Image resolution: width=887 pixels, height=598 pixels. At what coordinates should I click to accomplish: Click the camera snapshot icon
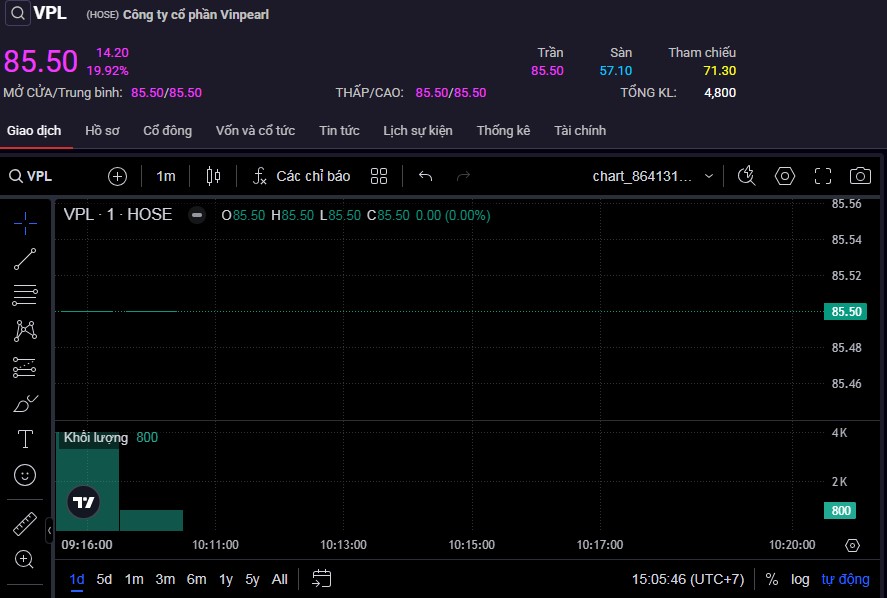[x=859, y=176]
